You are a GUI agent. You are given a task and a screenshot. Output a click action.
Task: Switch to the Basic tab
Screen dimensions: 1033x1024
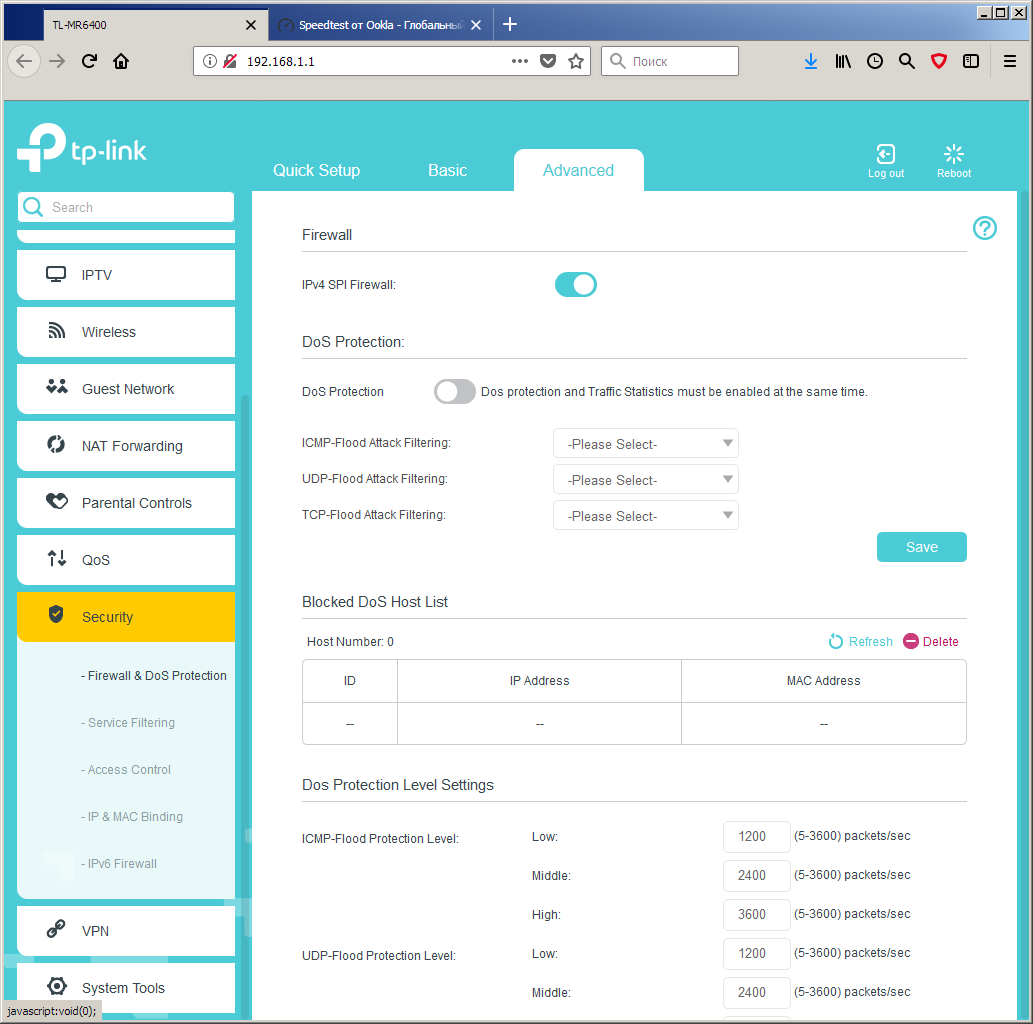(x=447, y=171)
